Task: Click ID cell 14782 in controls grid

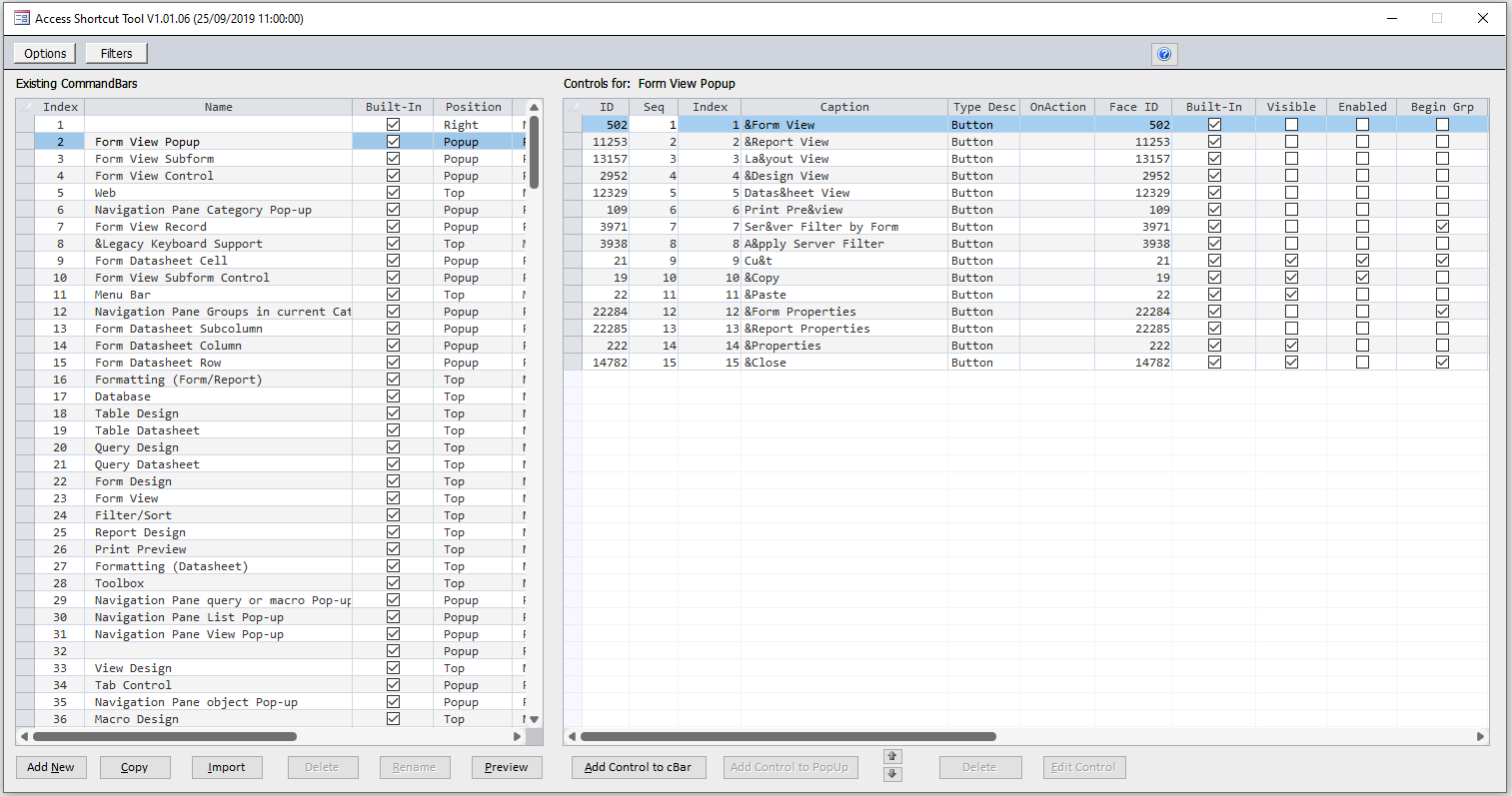Action: coord(606,363)
